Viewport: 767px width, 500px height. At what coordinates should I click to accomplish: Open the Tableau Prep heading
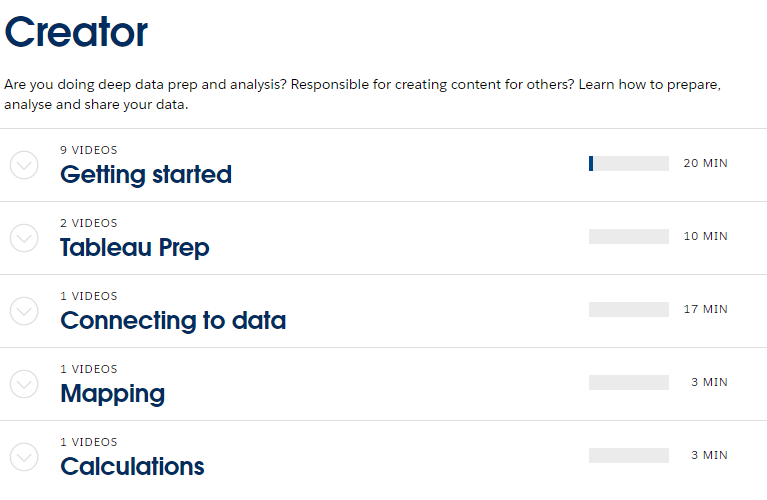tap(135, 248)
